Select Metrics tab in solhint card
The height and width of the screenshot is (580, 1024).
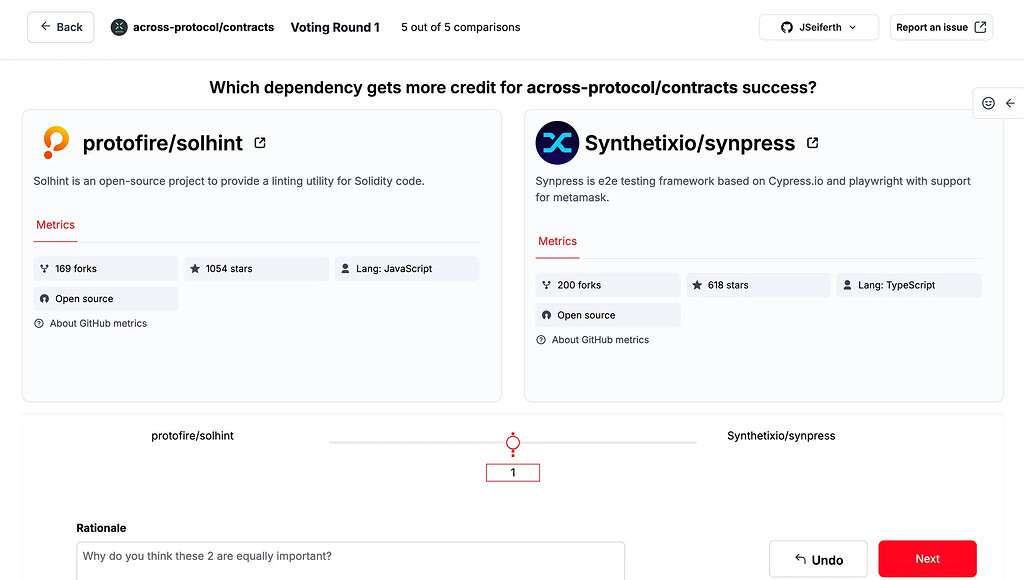point(56,225)
